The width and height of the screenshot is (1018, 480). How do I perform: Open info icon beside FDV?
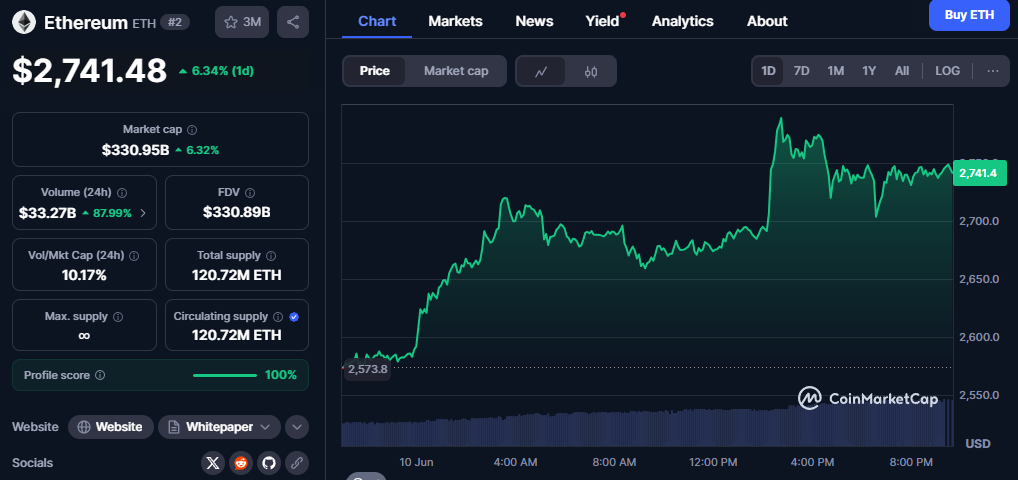pyautogui.click(x=251, y=193)
